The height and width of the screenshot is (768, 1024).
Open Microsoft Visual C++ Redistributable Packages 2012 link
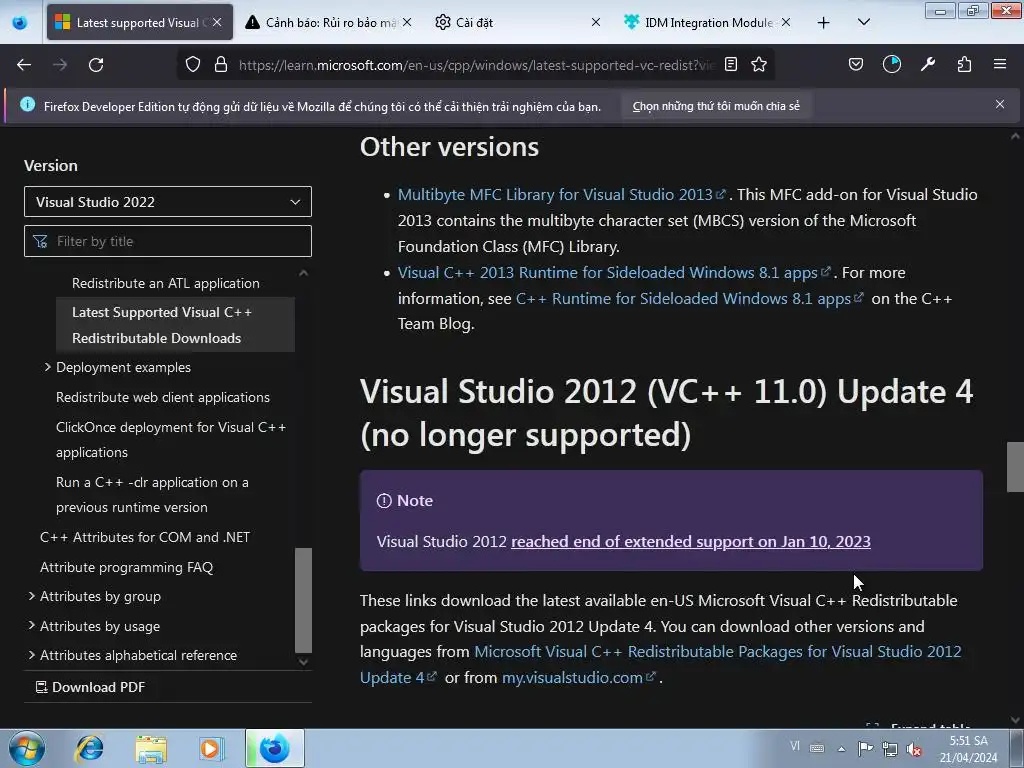click(x=718, y=652)
